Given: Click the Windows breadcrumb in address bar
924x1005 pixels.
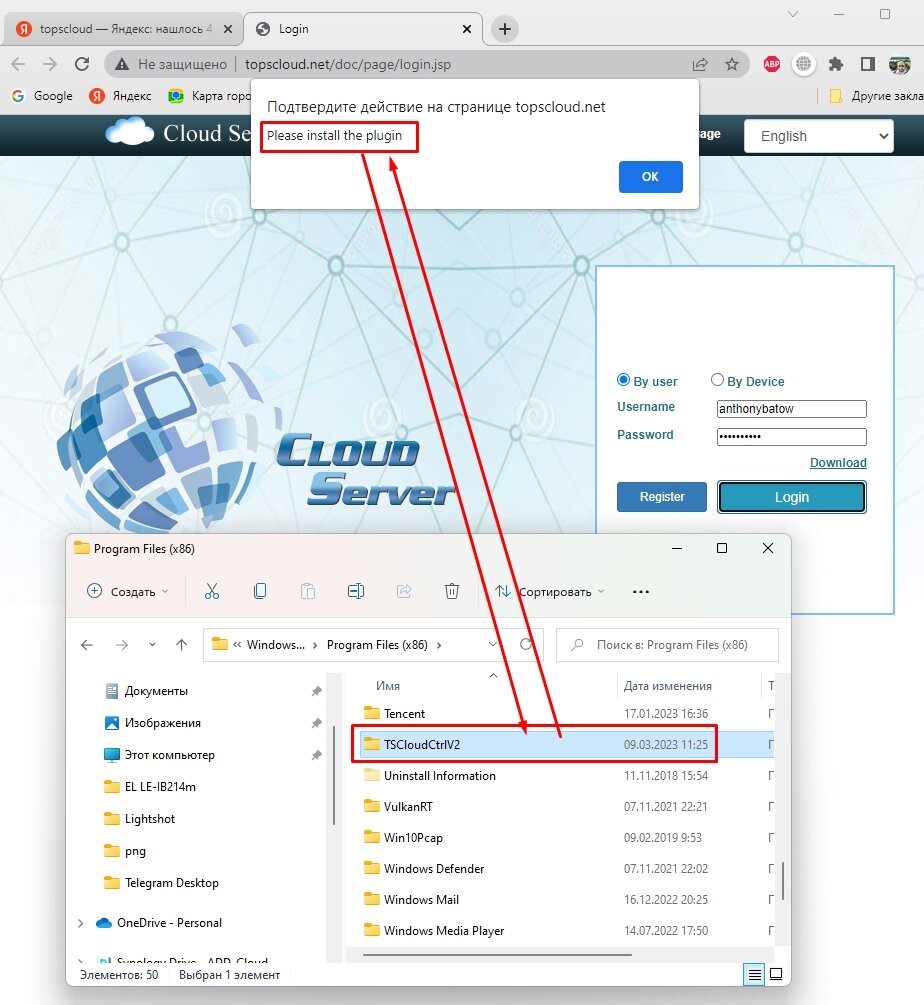Looking at the screenshot, I should tap(276, 645).
